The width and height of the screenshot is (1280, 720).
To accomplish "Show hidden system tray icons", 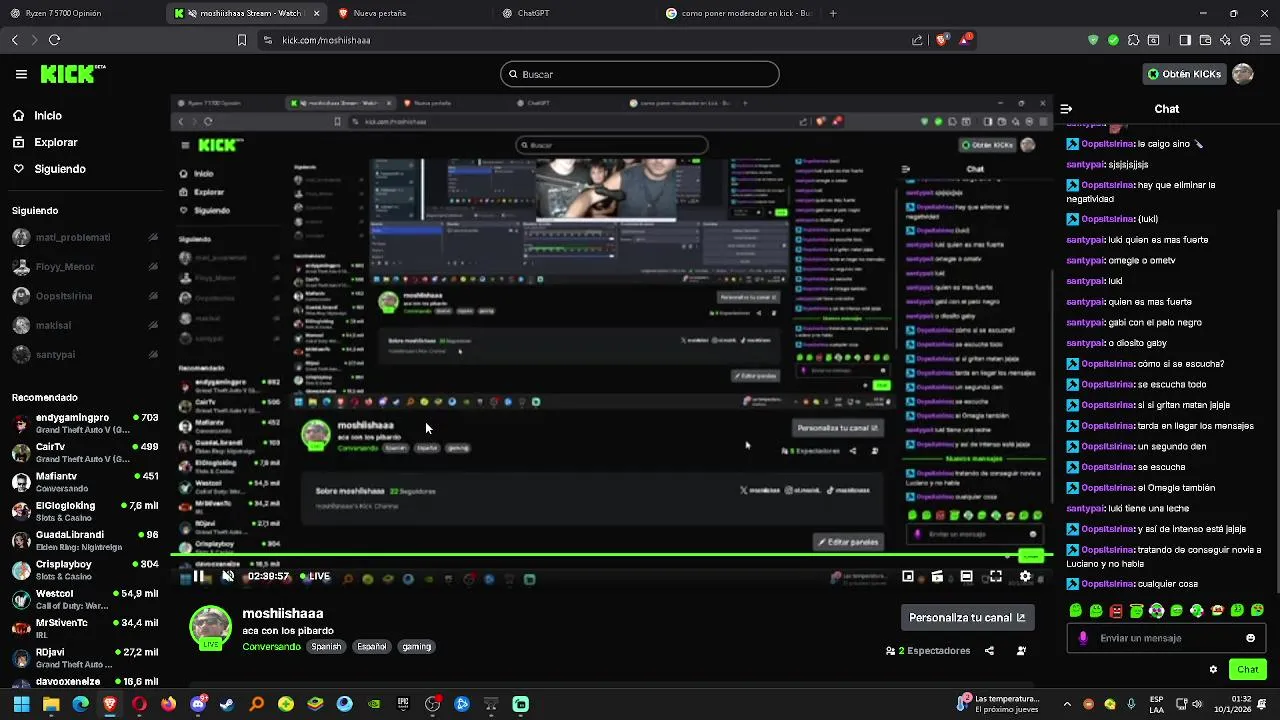I will [x=1066, y=704].
